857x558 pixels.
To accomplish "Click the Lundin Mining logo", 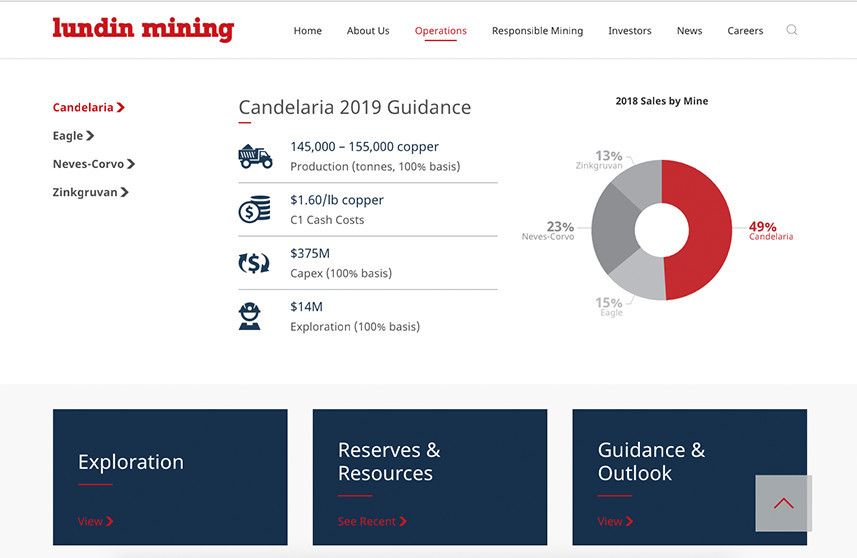I will pyautogui.click(x=143, y=30).
